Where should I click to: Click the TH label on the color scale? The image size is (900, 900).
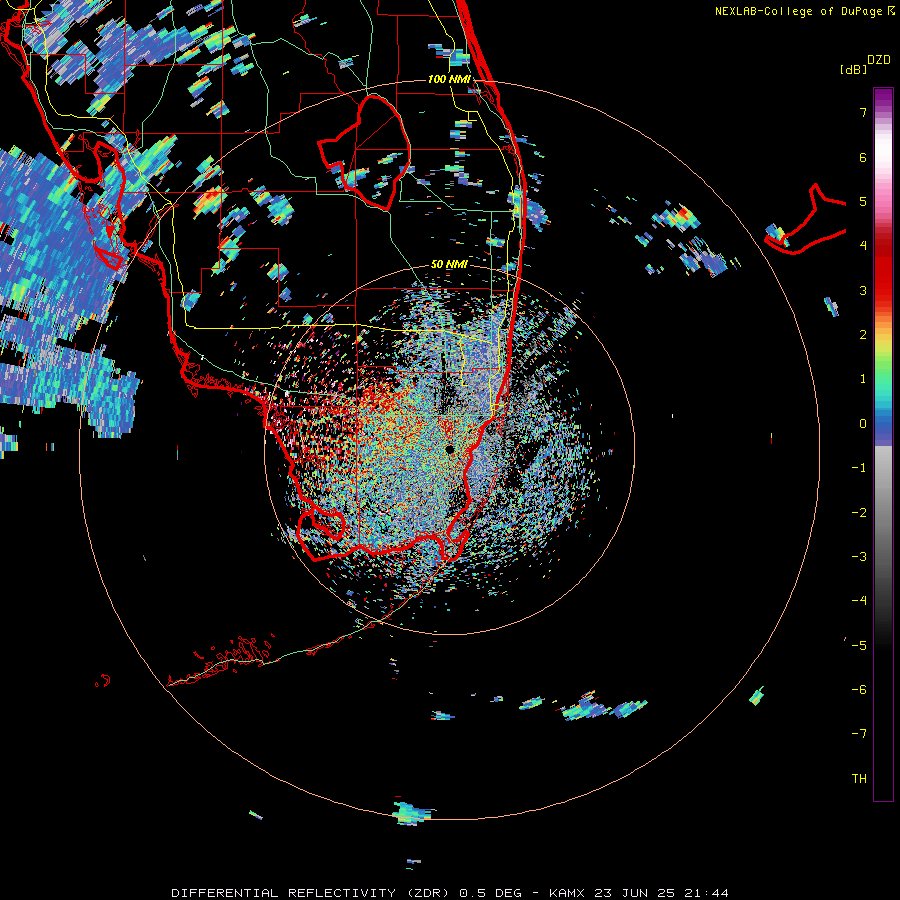point(859,779)
